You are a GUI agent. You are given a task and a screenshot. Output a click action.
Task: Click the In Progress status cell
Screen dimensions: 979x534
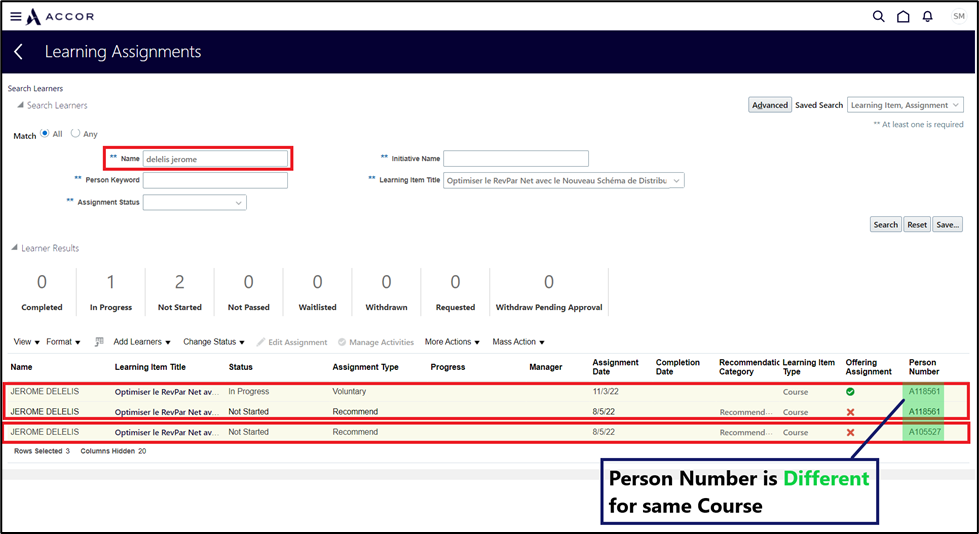coord(248,392)
